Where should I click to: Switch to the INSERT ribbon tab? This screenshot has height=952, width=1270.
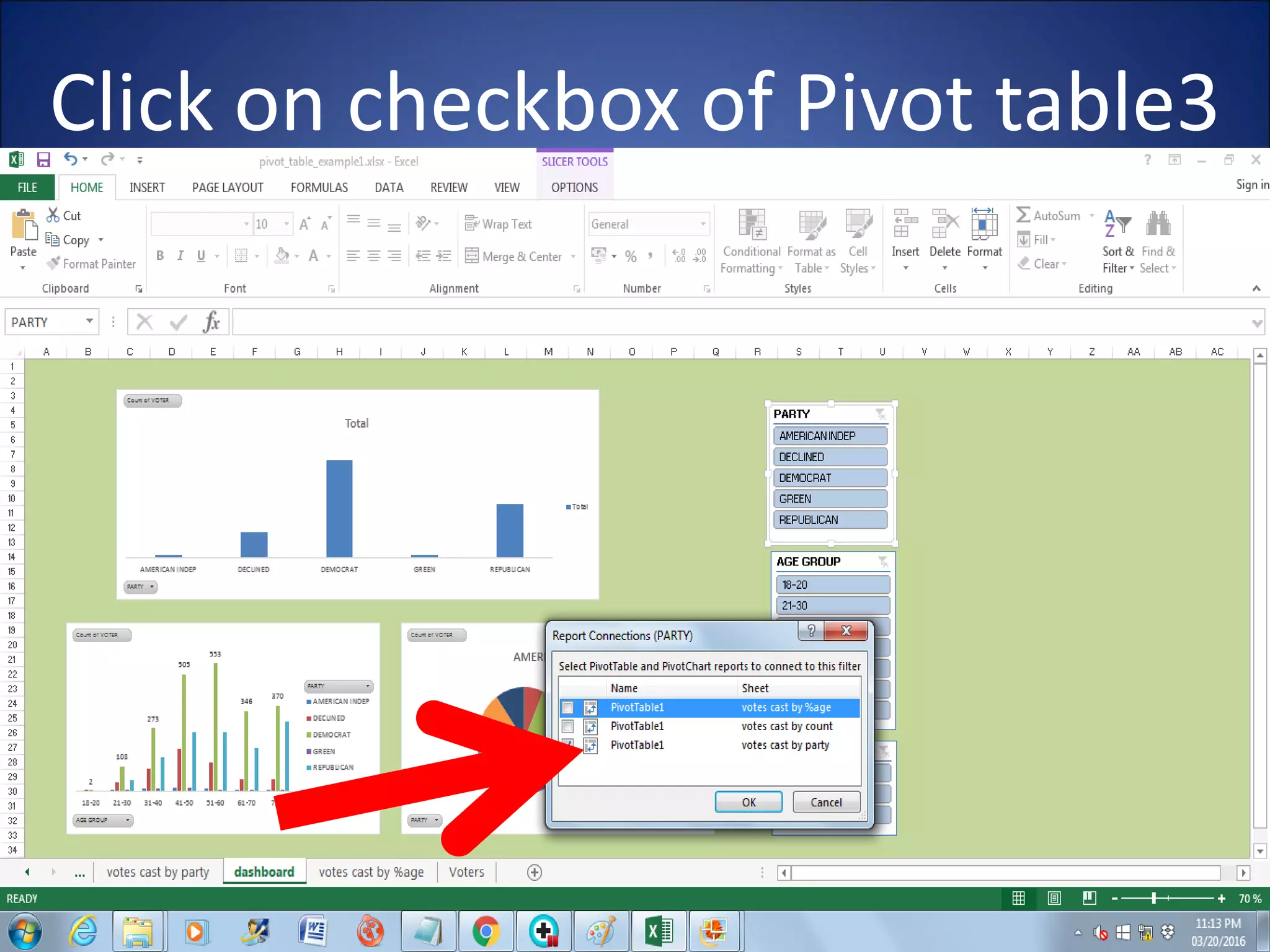pyautogui.click(x=147, y=187)
